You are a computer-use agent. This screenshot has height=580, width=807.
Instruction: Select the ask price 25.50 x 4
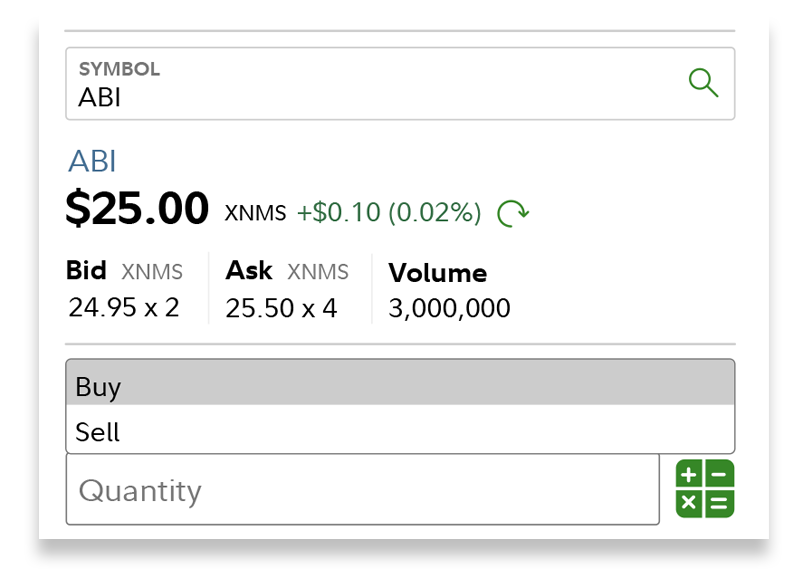(x=281, y=307)
